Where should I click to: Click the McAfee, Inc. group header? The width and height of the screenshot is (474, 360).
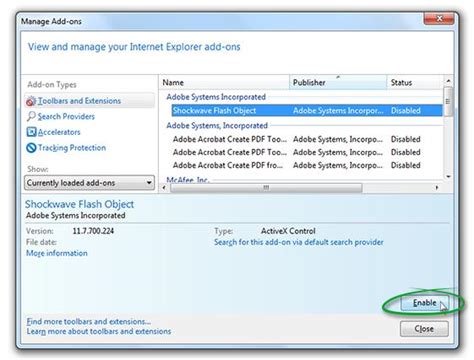click(x=188, y=180)
